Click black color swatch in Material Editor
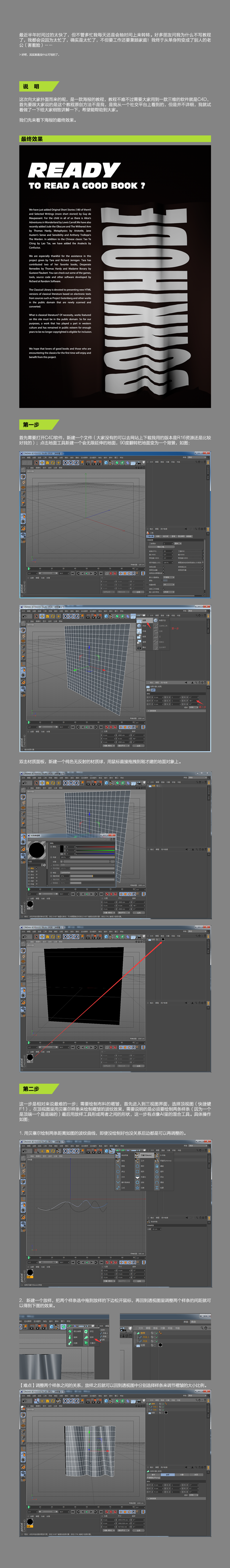 coord(62,849)
